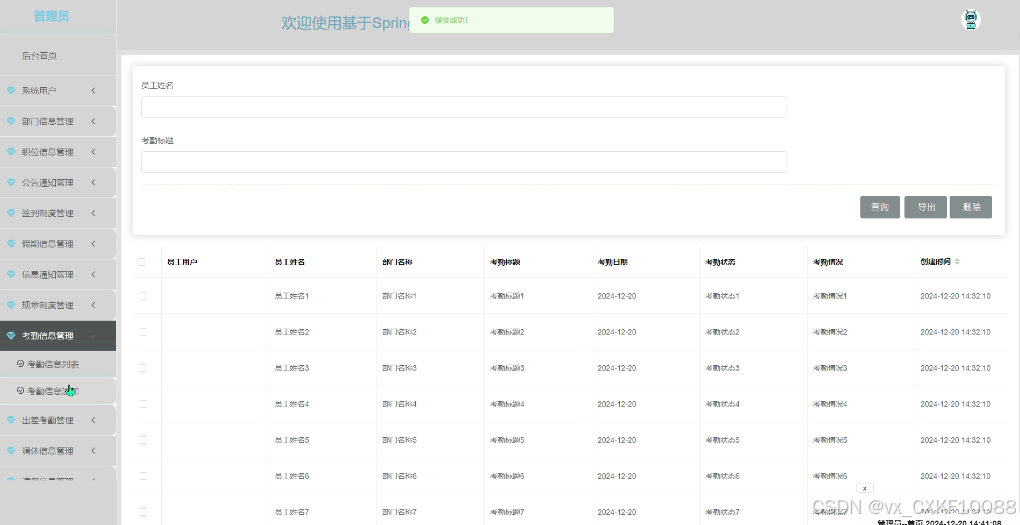The width and height of the screenshot is (1020, 525).
Task: Click the diamond icon beside 出差考勤管理
Action: click(11, 420)
